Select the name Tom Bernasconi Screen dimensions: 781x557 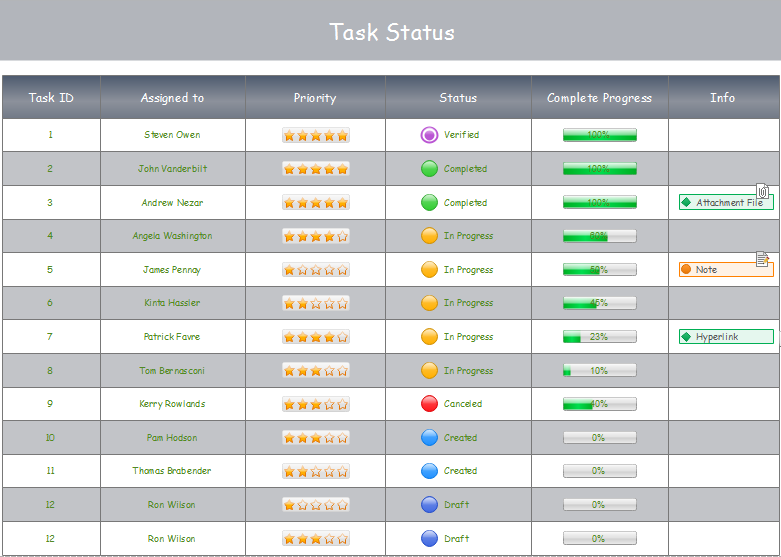click(x=172, y=371)
